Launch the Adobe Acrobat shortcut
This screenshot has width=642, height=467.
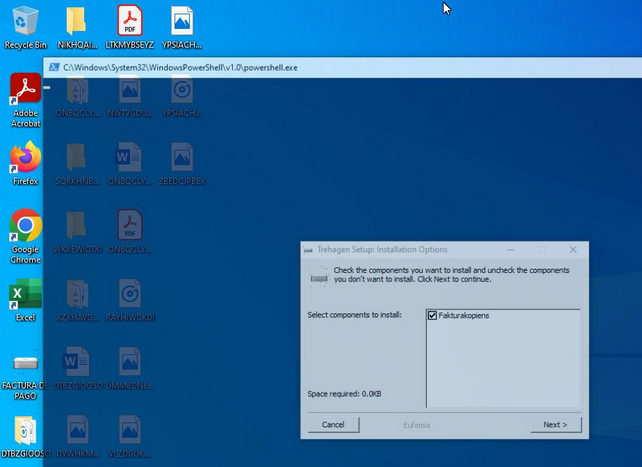[x=25, y=100]
